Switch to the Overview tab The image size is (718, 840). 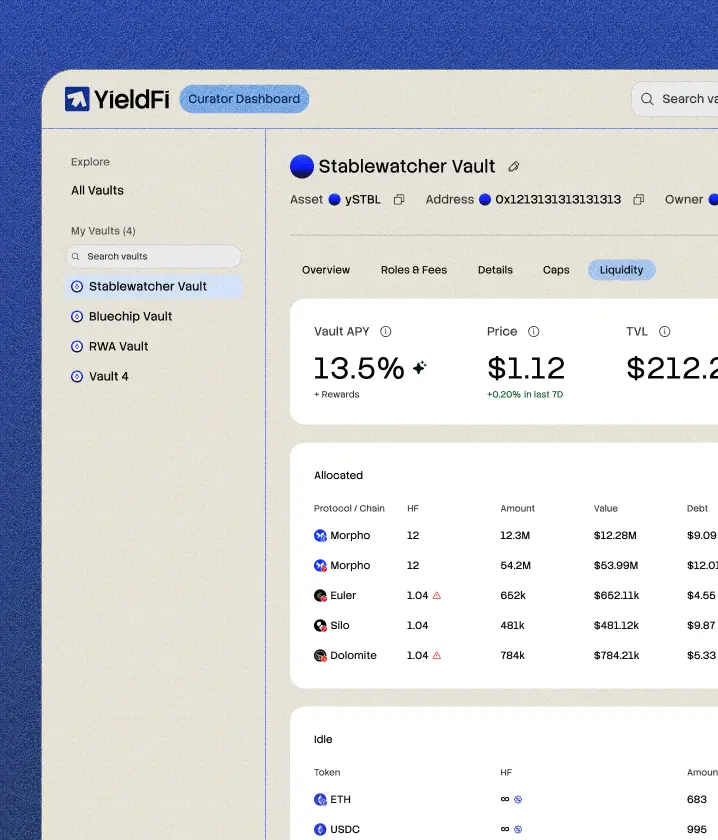click(x=326, y=270)
